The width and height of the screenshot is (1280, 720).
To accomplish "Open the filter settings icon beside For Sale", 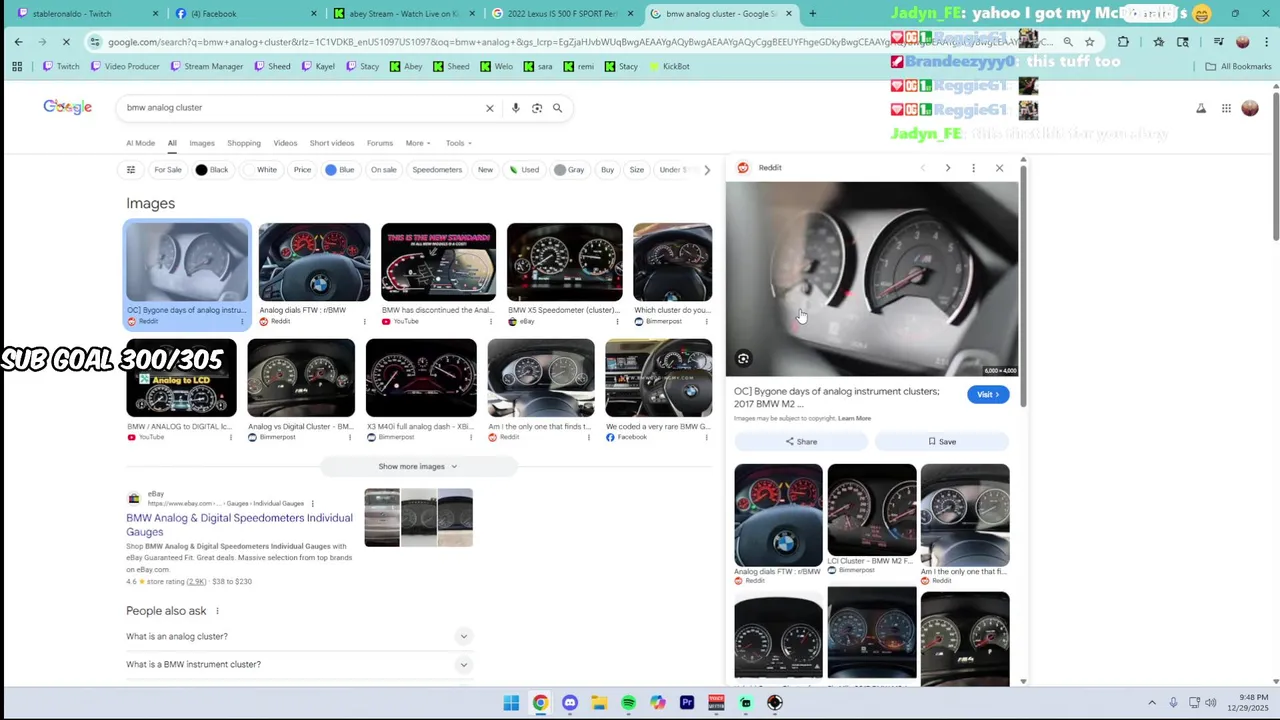I will [x=131, y=170].
